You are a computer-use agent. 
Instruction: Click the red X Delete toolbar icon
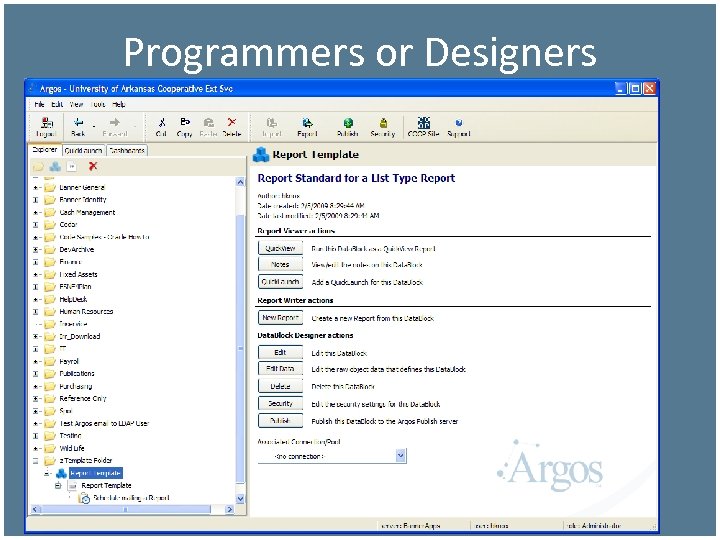[x=232, y=122]
